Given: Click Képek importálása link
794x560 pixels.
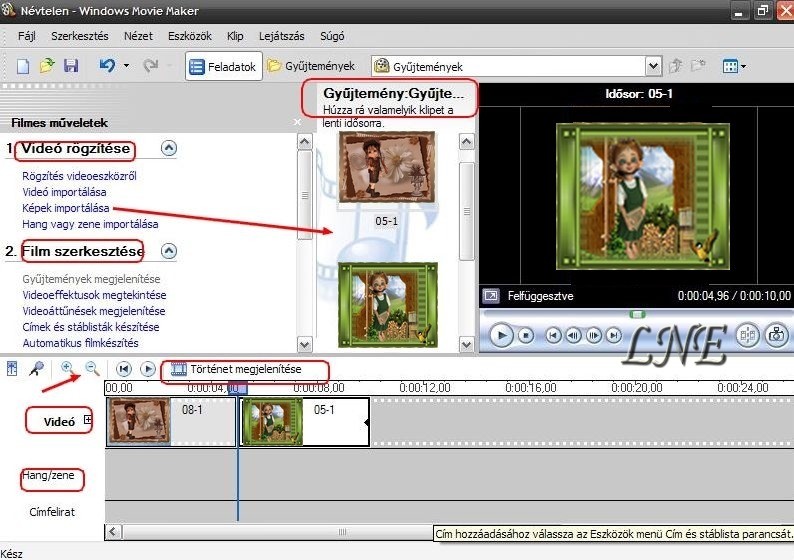Looking at the screenshot, I should (x=65, y=208).
